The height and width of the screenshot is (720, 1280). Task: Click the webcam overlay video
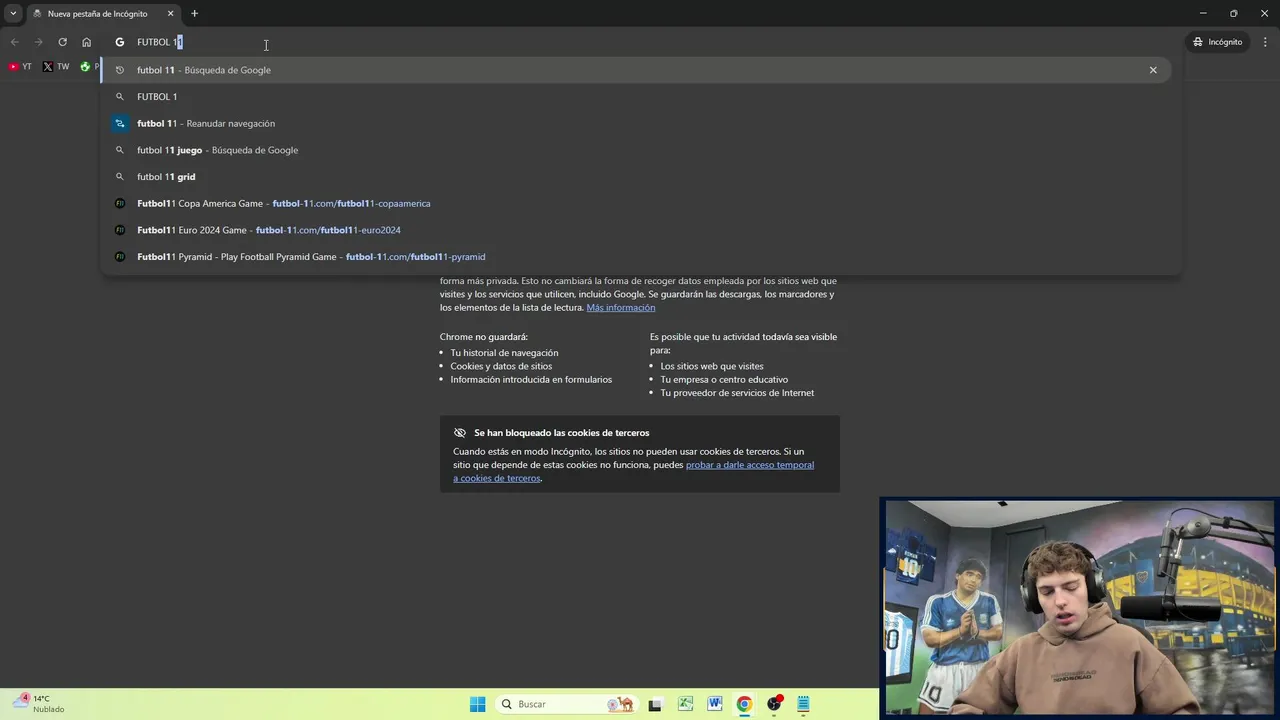[x=1080, y=608]
